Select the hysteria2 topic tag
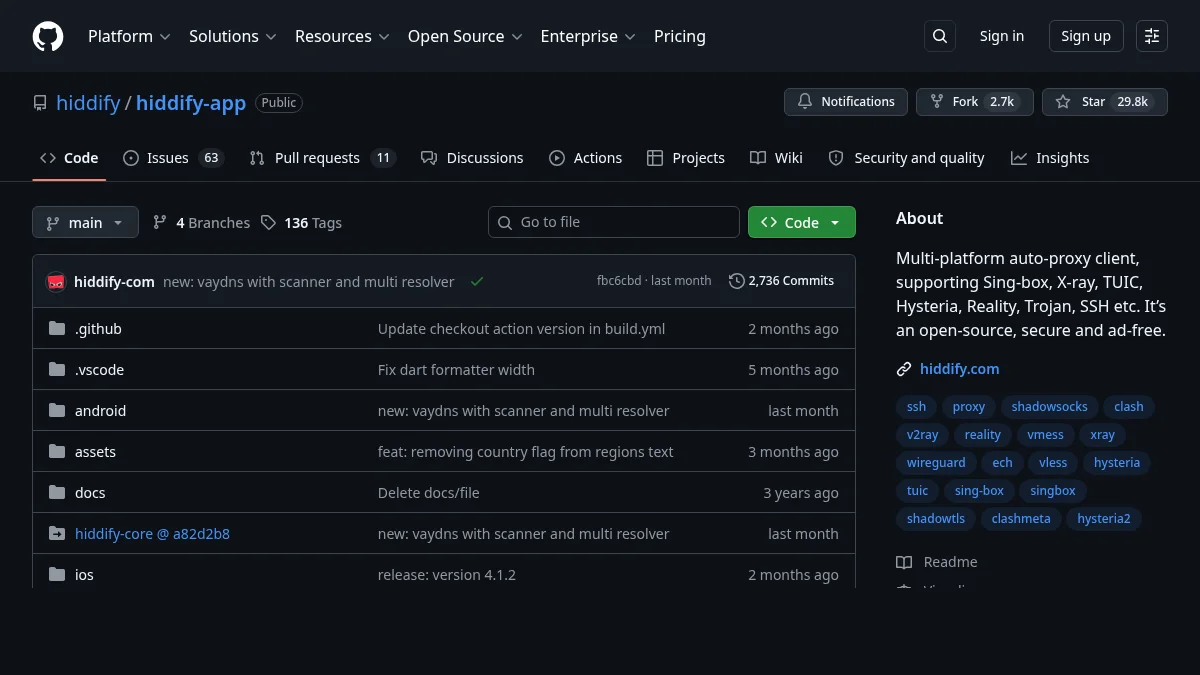Viewport: 1200px width, 675px height. tap(1104, 519)
